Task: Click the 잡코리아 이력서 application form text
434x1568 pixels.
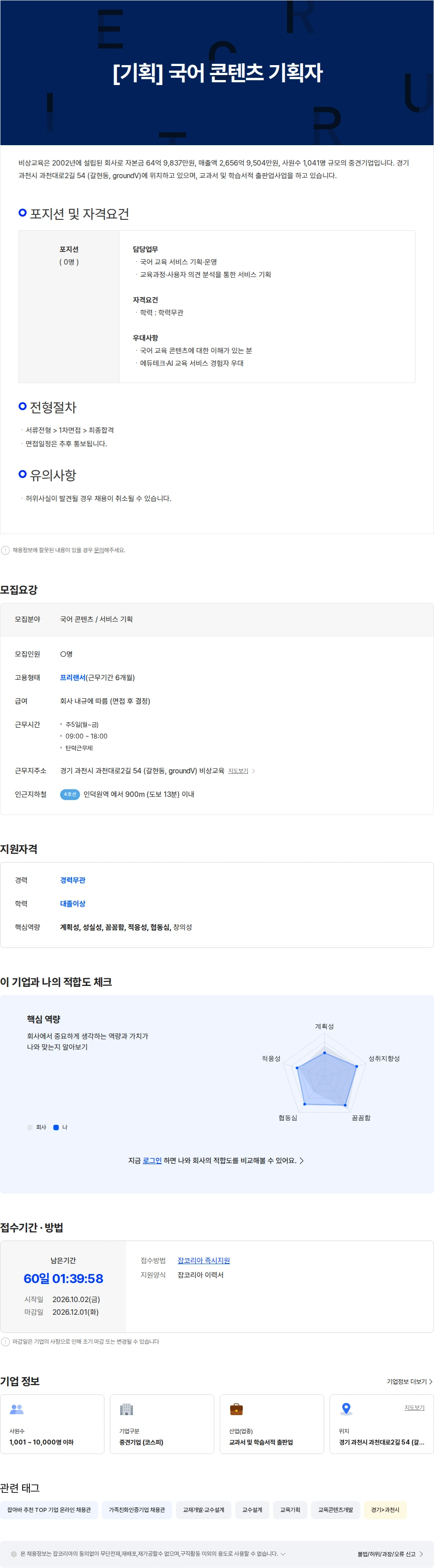Action: click(x=200, y=1274)
